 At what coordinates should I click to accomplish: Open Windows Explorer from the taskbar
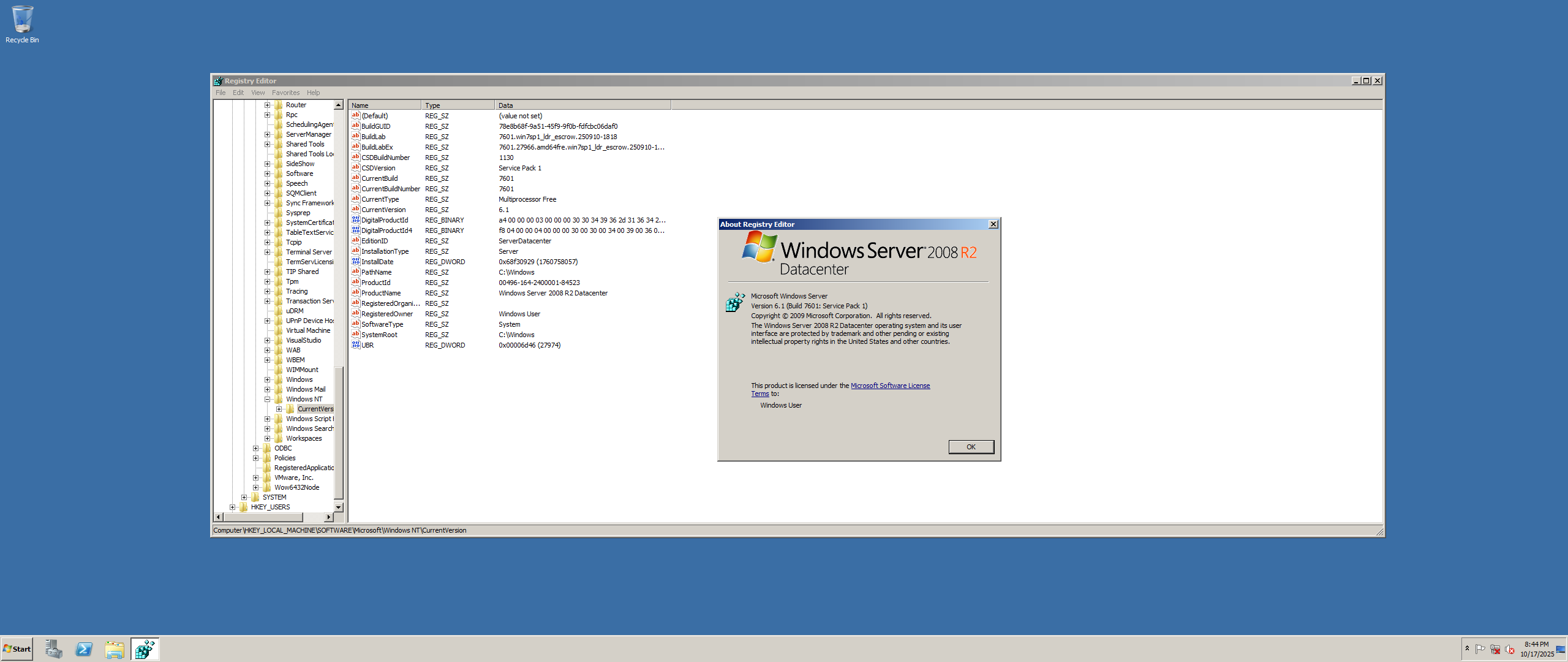point(115,649)
